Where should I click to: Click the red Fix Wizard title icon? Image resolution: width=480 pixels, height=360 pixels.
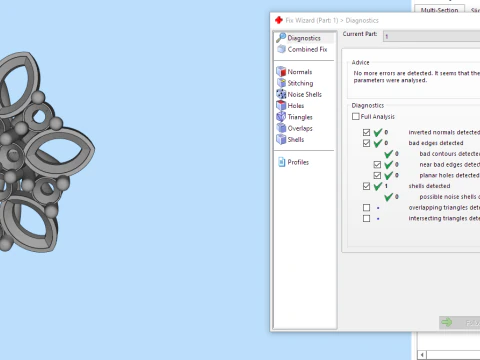coord(279,20)
